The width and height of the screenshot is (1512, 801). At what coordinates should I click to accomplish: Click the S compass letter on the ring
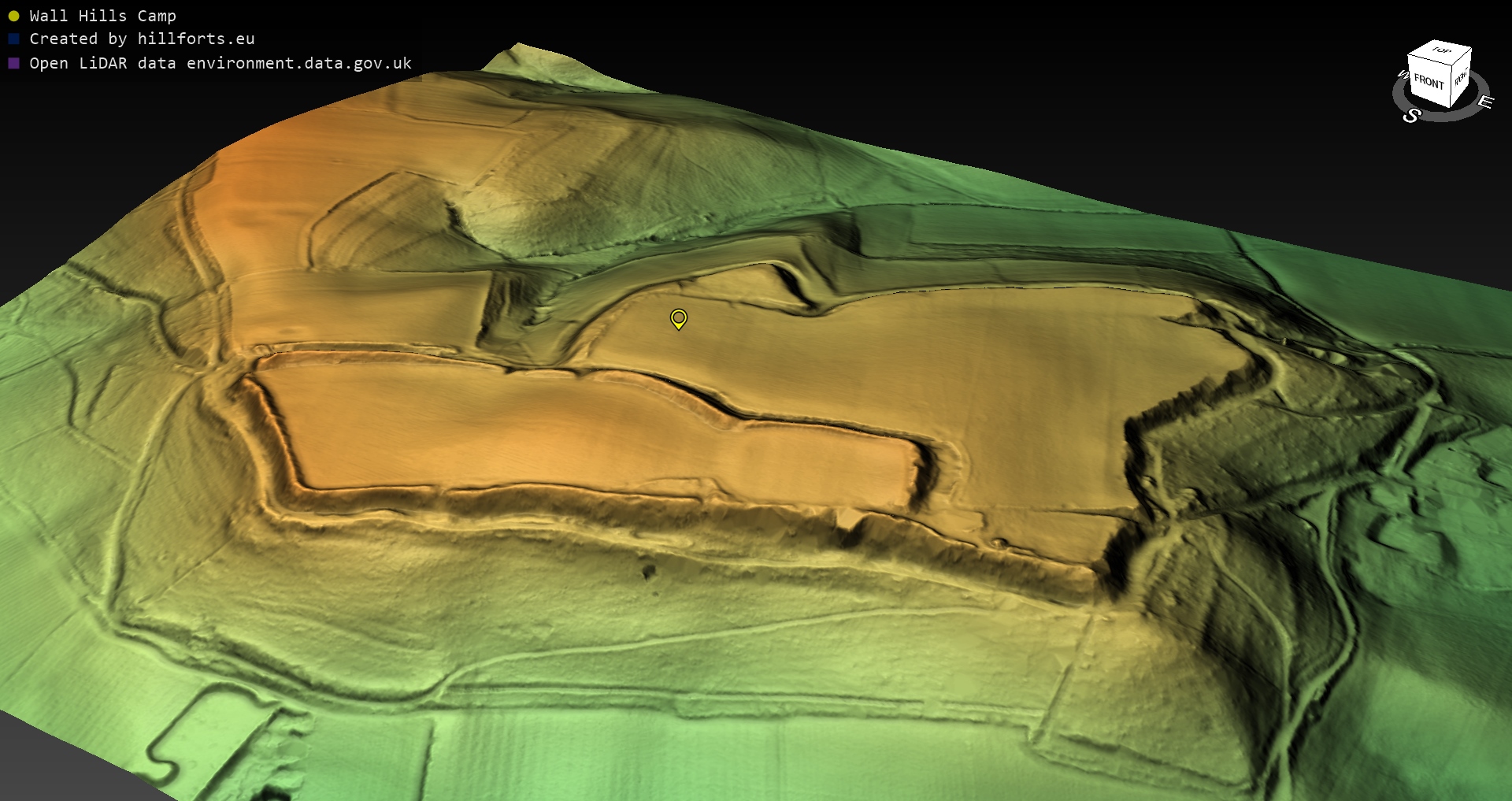pyautogui.click(x=1411, y=116)
